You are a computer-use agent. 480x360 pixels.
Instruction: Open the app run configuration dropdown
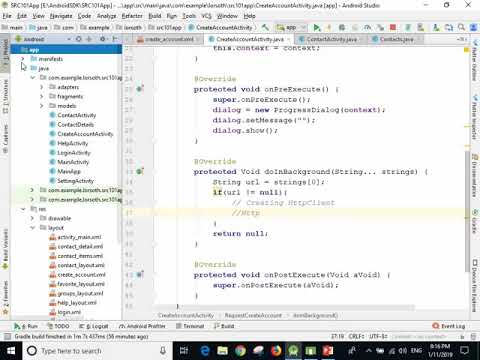pyautogui.click(x=291, y=27)
